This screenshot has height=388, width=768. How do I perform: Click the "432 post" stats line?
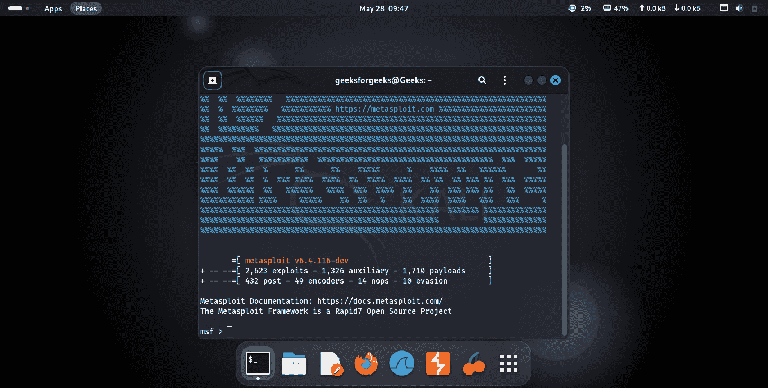[x=346, y=281]
